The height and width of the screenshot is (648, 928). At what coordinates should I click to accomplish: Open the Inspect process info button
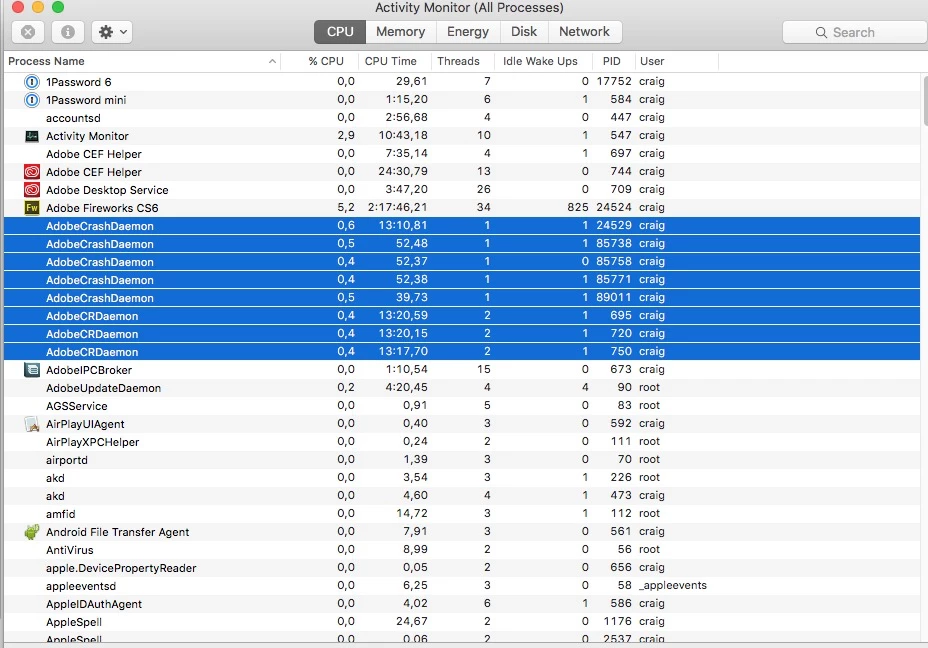click(x=67, y=32)
